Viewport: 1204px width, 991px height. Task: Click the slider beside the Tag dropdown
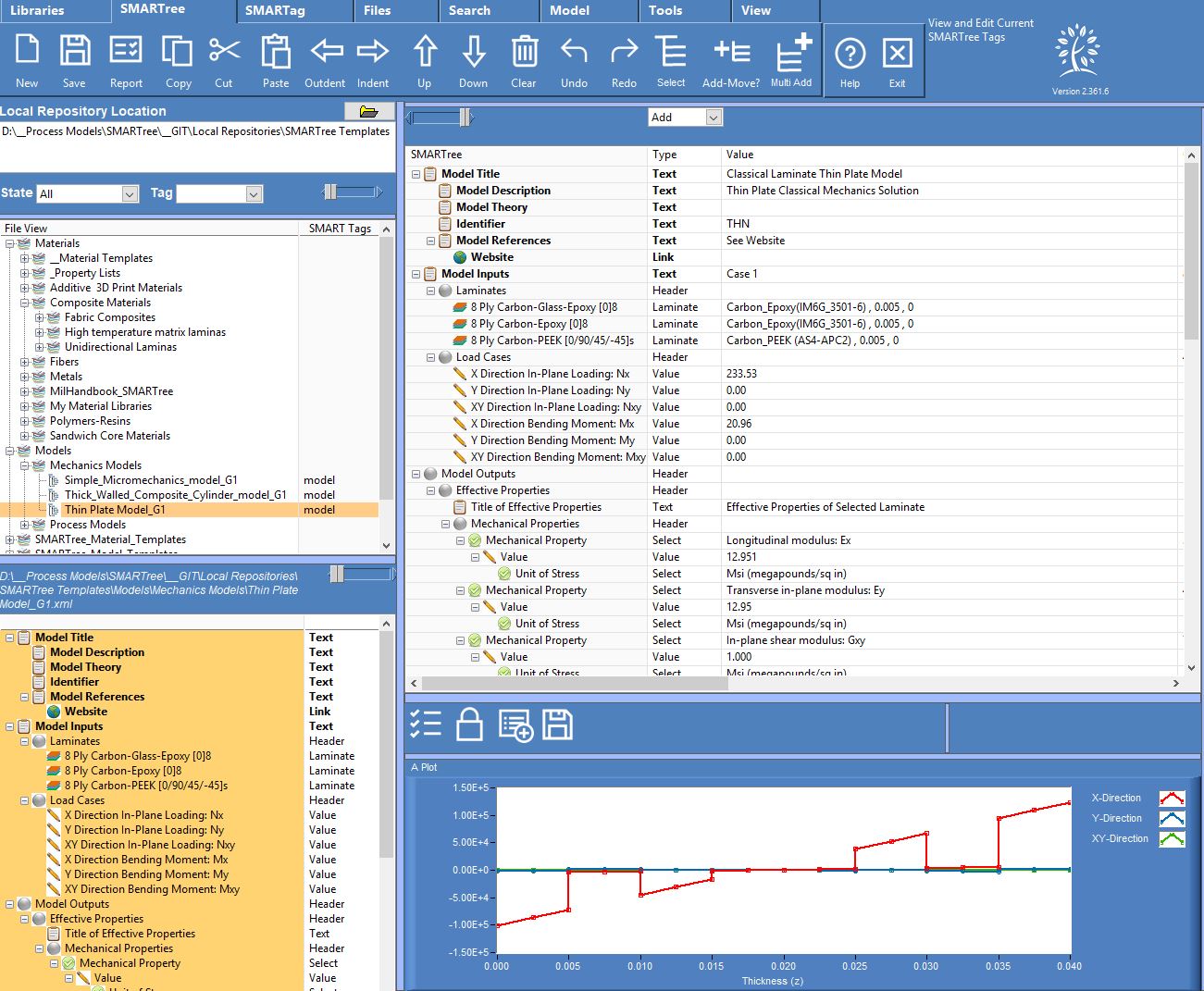[352, 192]
